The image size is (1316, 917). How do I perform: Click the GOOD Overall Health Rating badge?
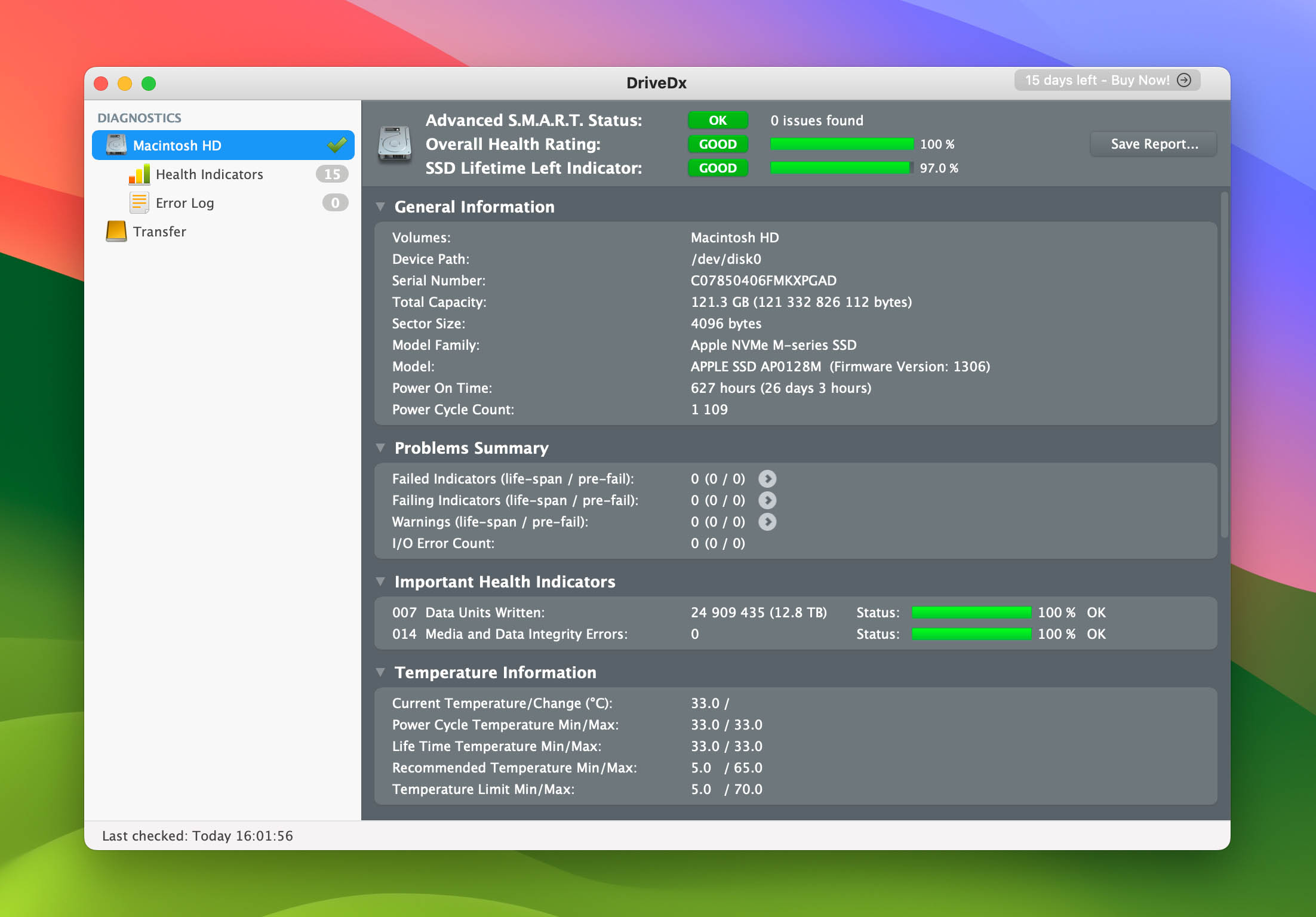[718, 144]
